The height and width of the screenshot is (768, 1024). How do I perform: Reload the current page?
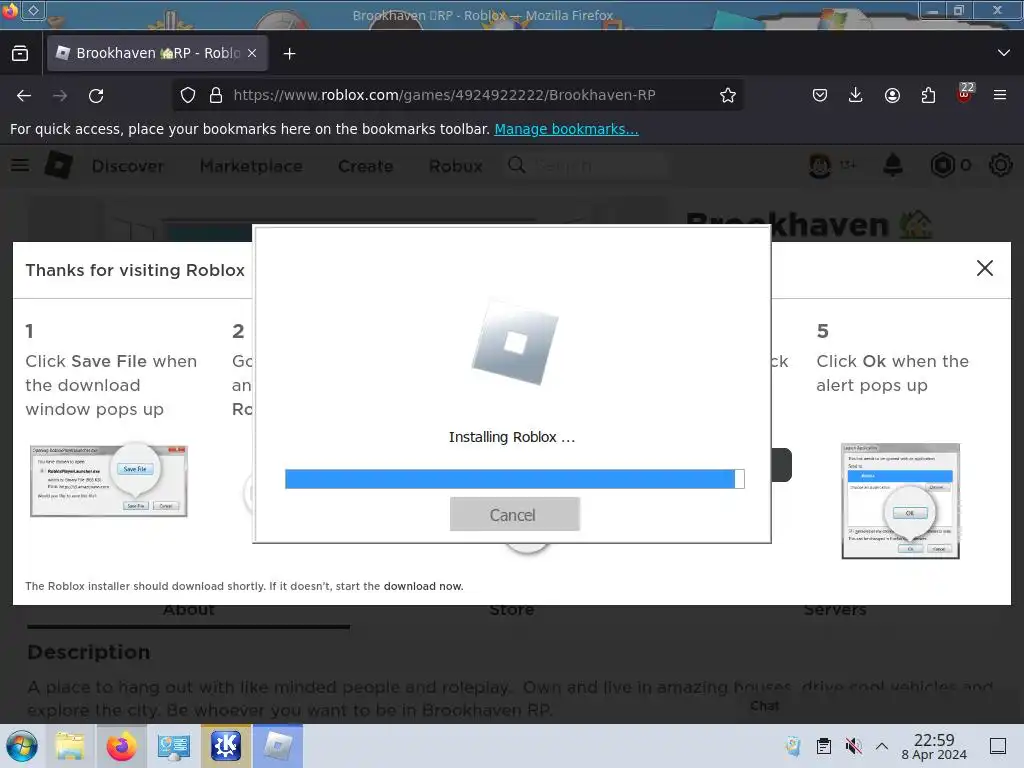pos(96,95)
